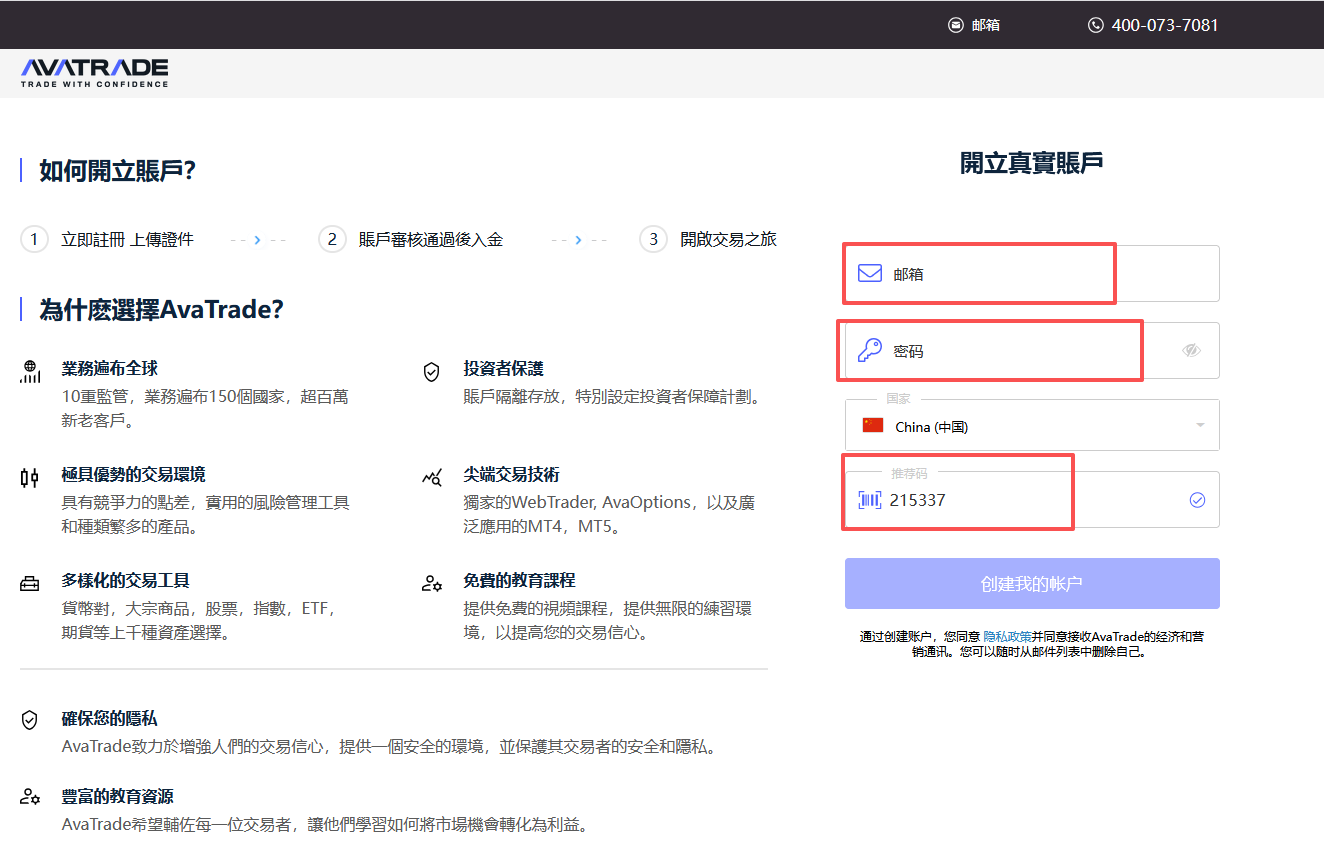Viewport: 1324px width, 858px height.
Task: Click the China flag icon
Action: (x=873, y=426)
